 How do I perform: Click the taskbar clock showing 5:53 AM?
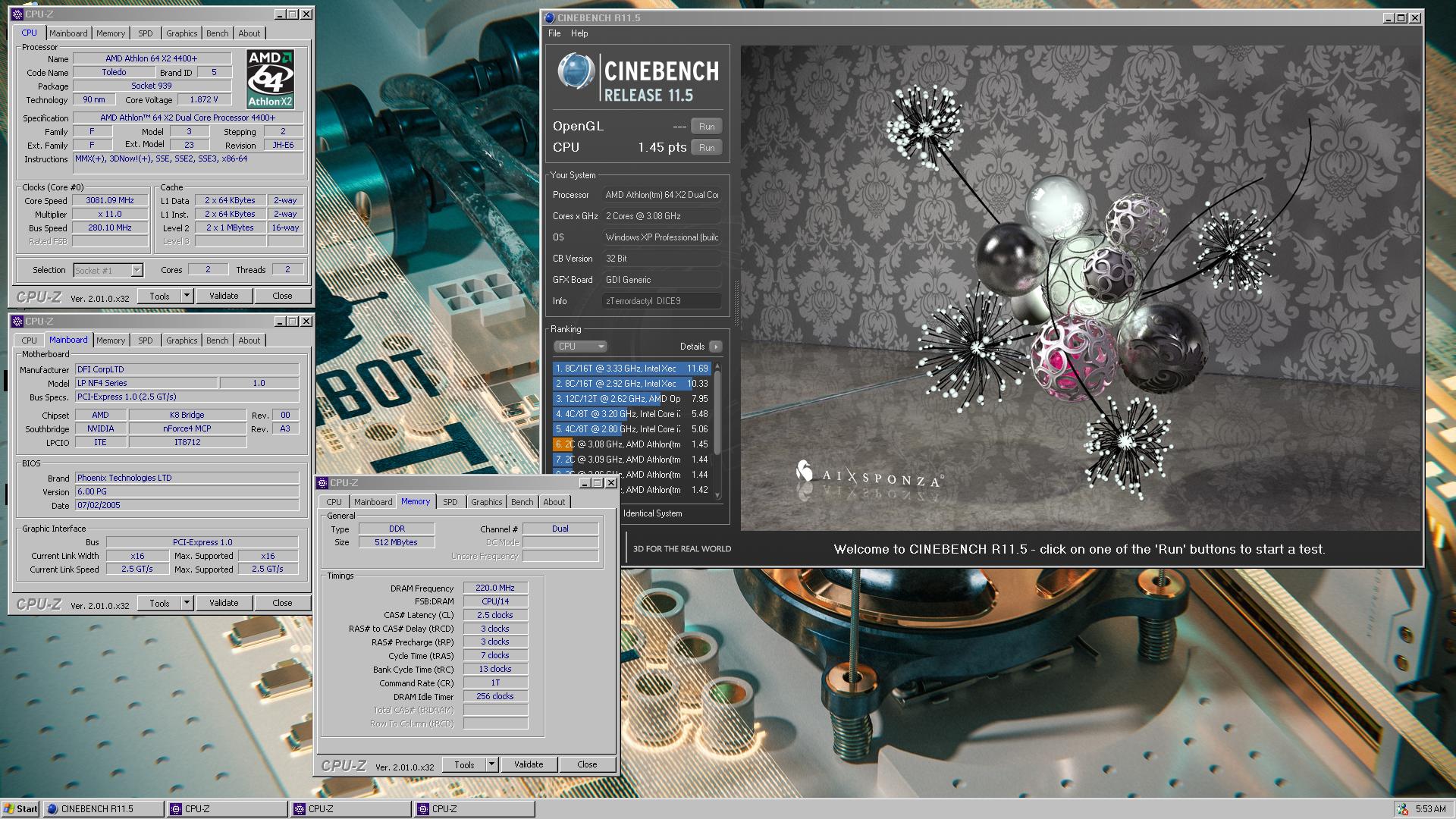tap(1430, 809)
